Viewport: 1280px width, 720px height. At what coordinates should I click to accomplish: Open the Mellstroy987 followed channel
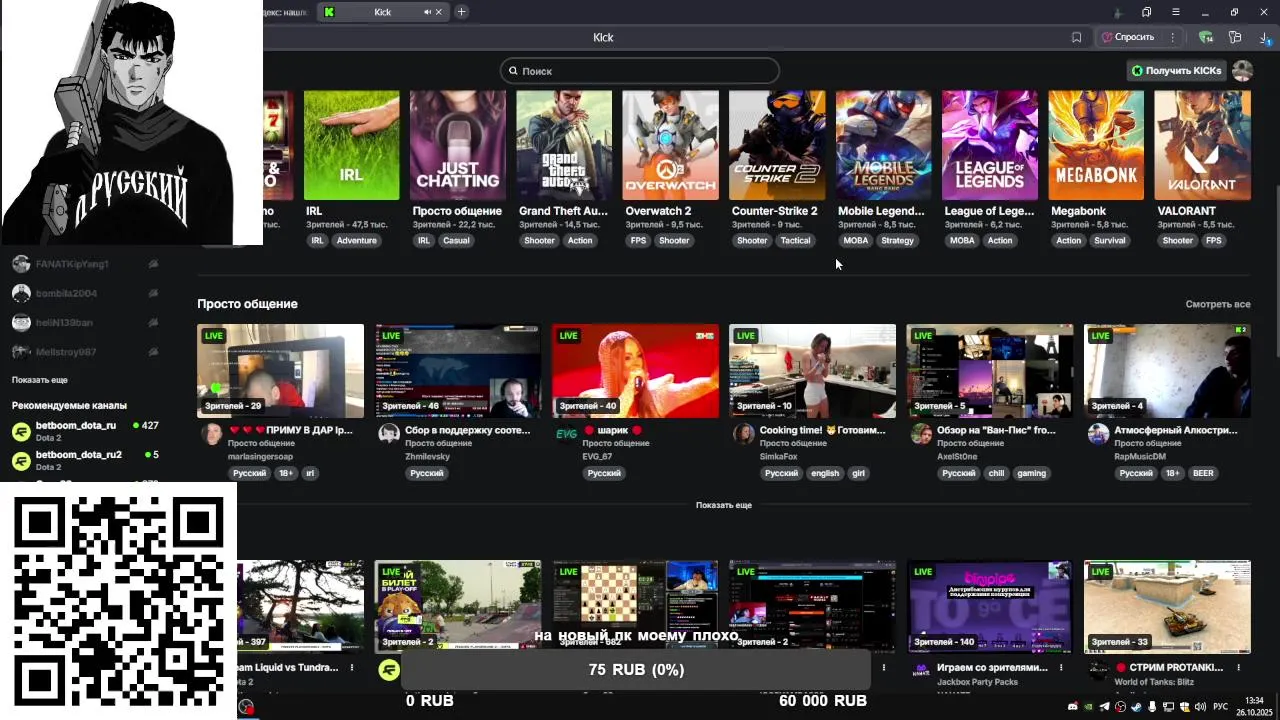85,352
